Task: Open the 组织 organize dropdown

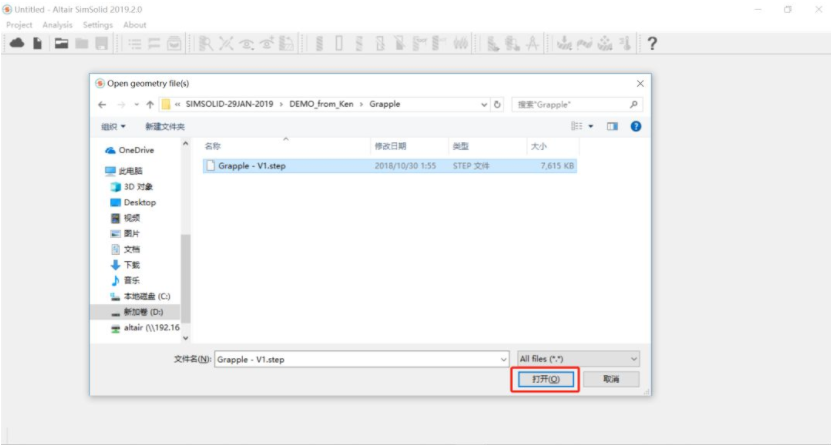Action: 114,126
